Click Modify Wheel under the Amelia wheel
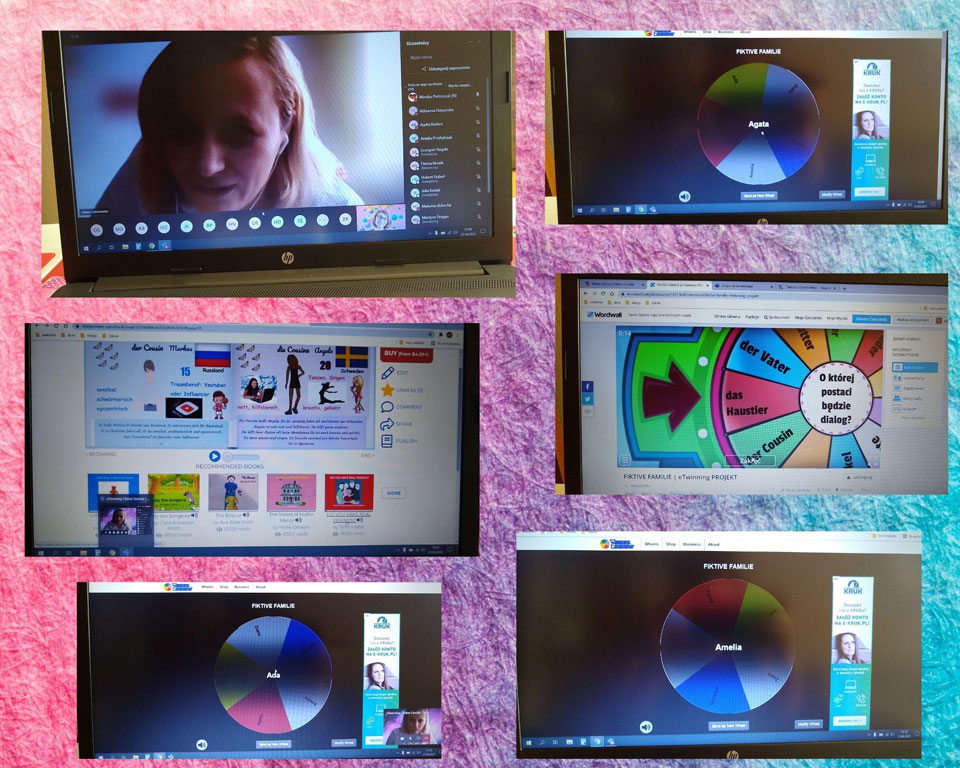This screenshot has width=960, height=768. tap(812, 723)
